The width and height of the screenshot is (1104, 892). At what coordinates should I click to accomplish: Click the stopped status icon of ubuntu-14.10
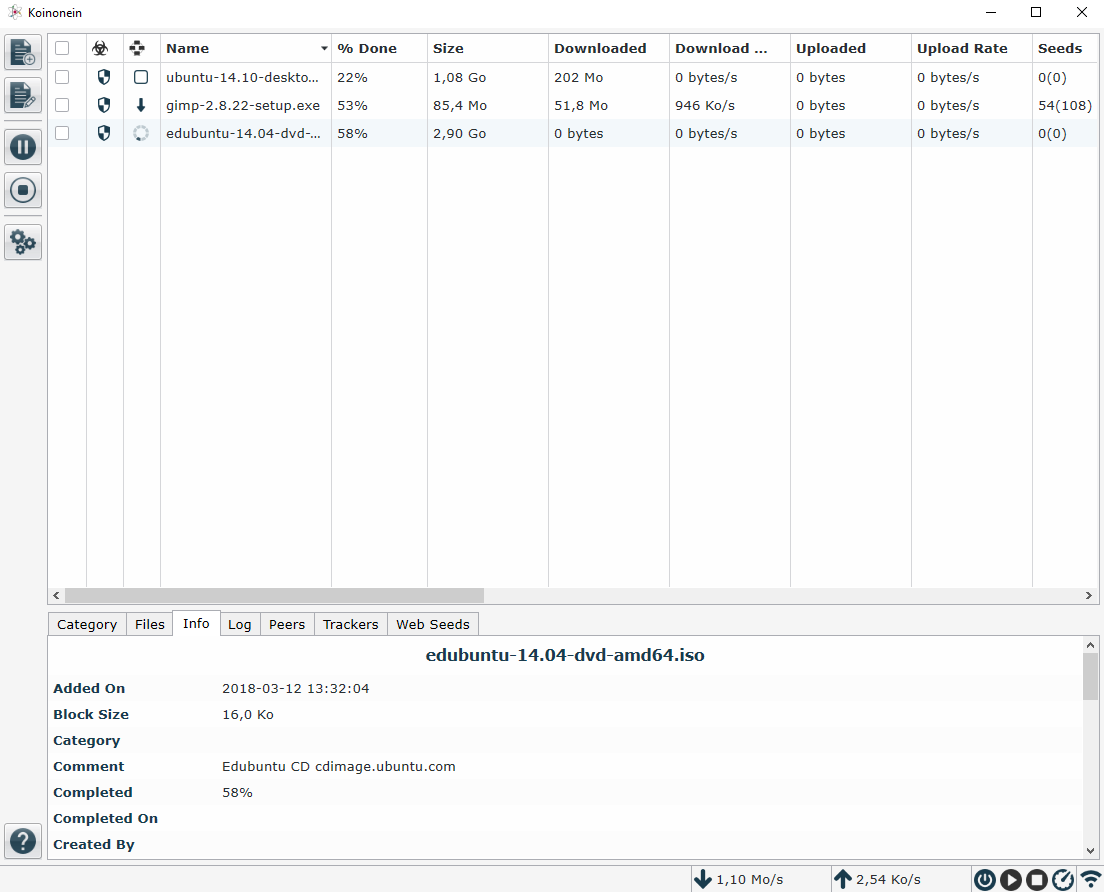(141, 77)
